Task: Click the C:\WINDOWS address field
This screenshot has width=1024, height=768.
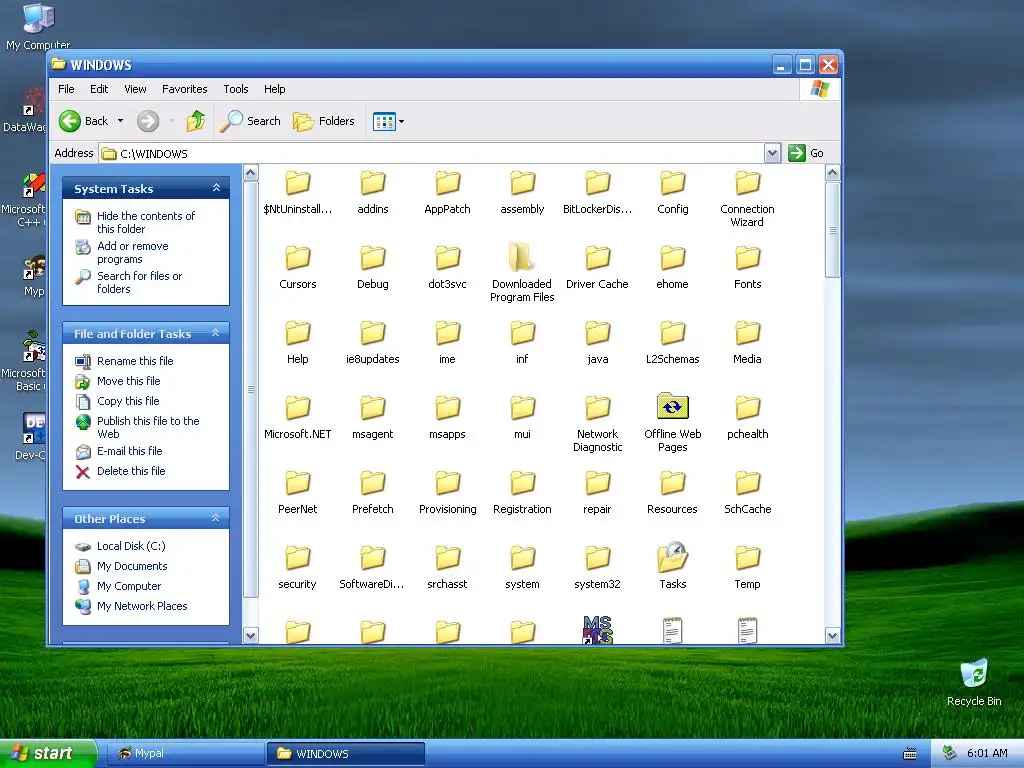Action: (x=431, y=153)
